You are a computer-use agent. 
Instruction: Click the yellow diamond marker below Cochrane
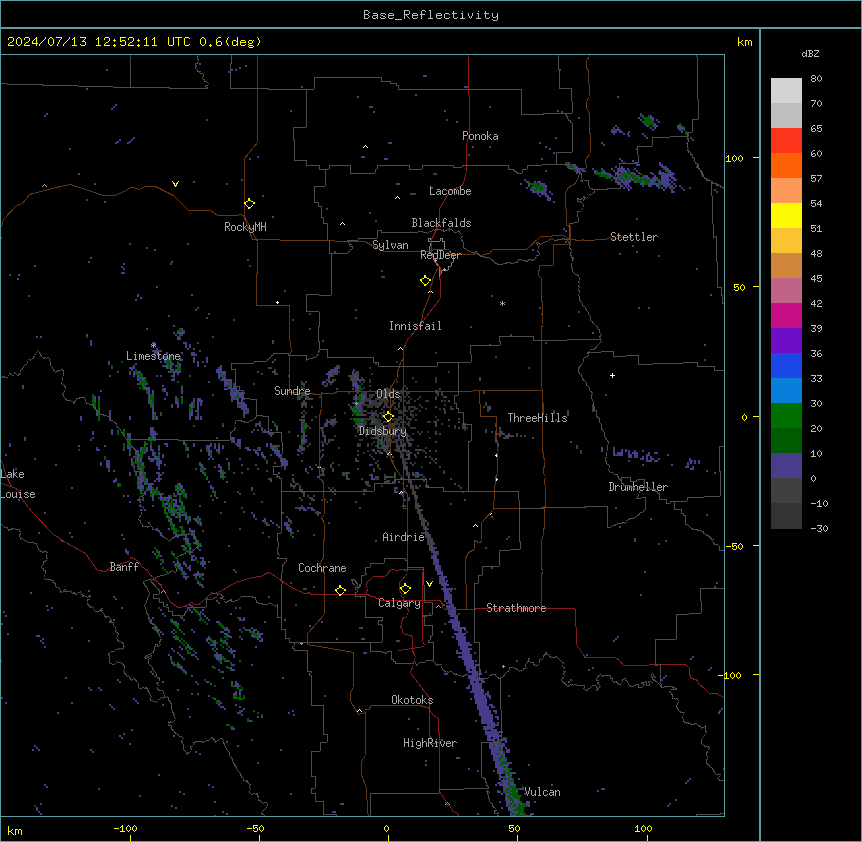pyautogui.click(x=340, y=590)
